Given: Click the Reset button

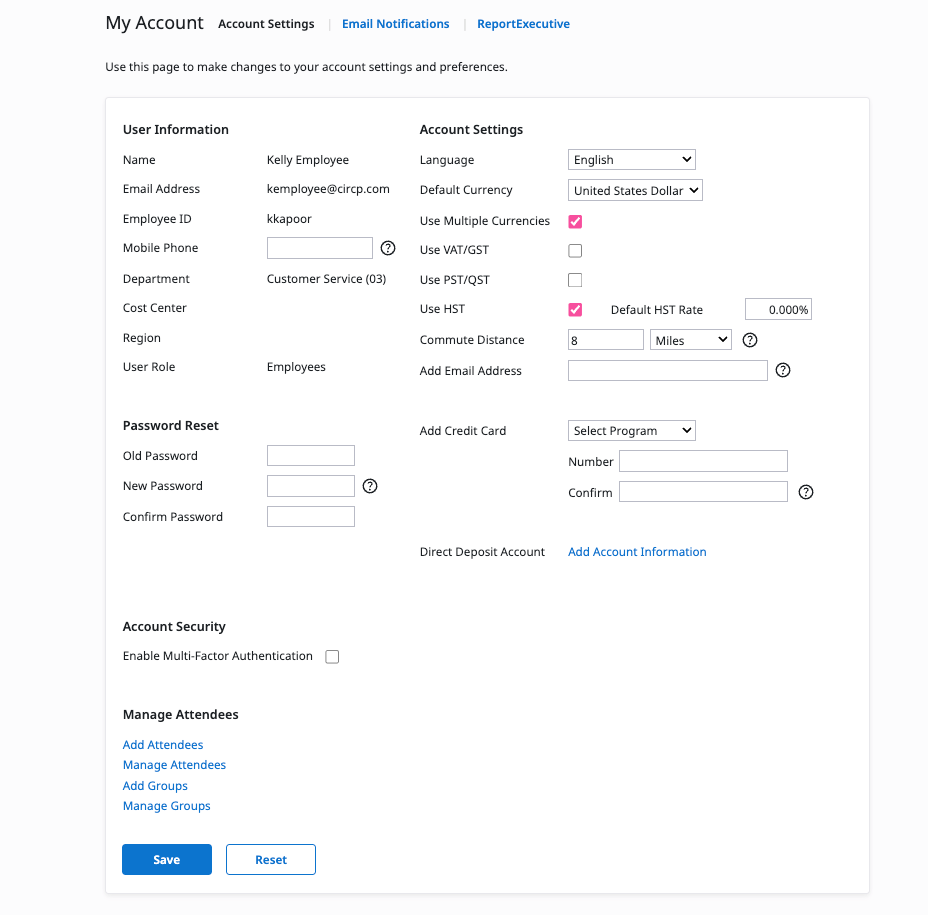Looking at the screenshot, I should (x=271, y=860).
